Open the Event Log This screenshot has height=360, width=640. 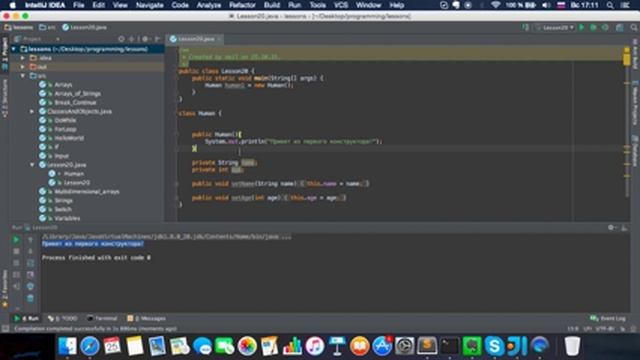[x=608, y=318]
